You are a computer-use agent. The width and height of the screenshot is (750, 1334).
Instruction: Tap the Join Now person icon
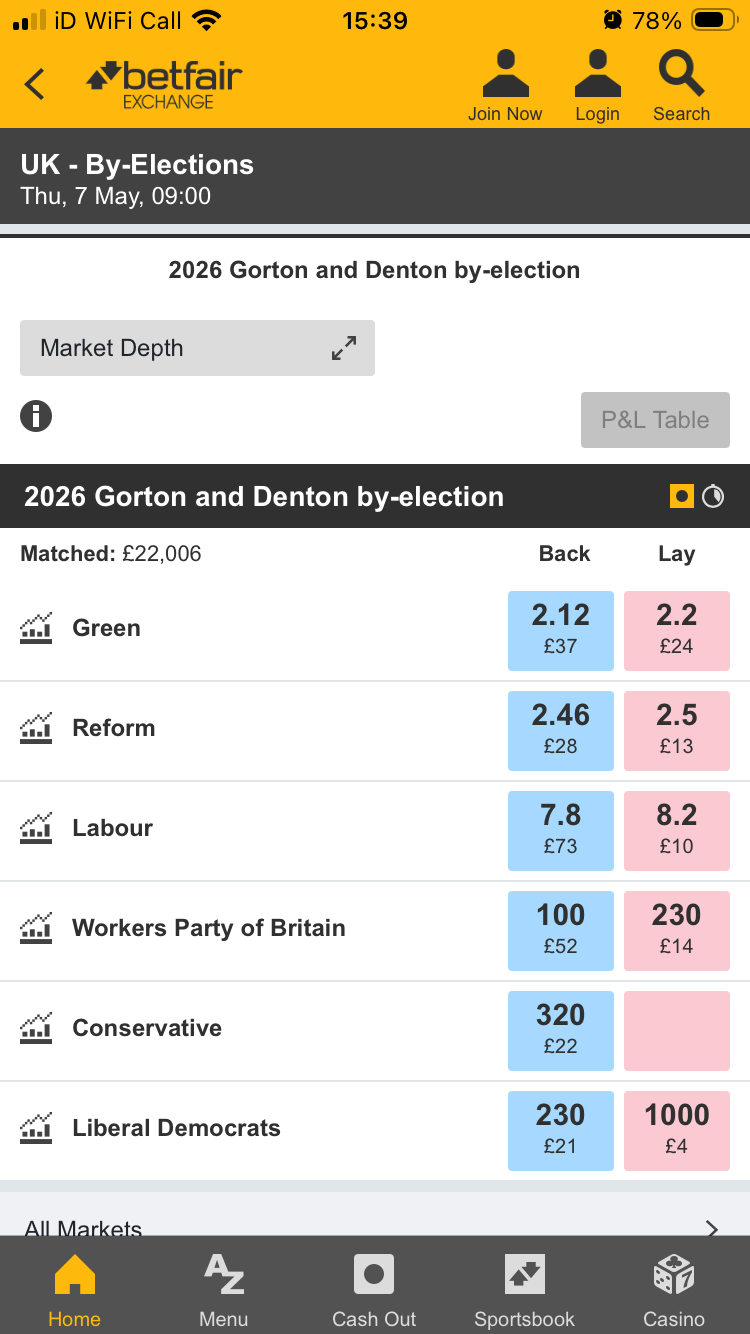[505, 76]
